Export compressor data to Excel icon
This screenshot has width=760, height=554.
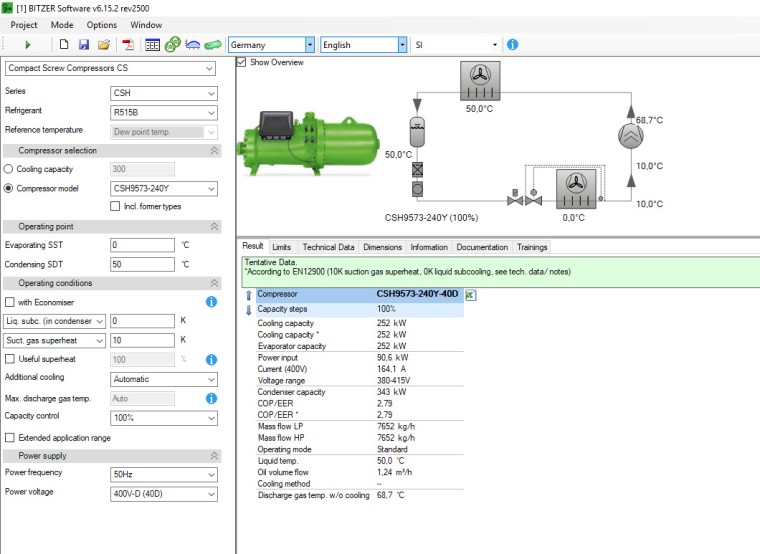pos(471,295)
